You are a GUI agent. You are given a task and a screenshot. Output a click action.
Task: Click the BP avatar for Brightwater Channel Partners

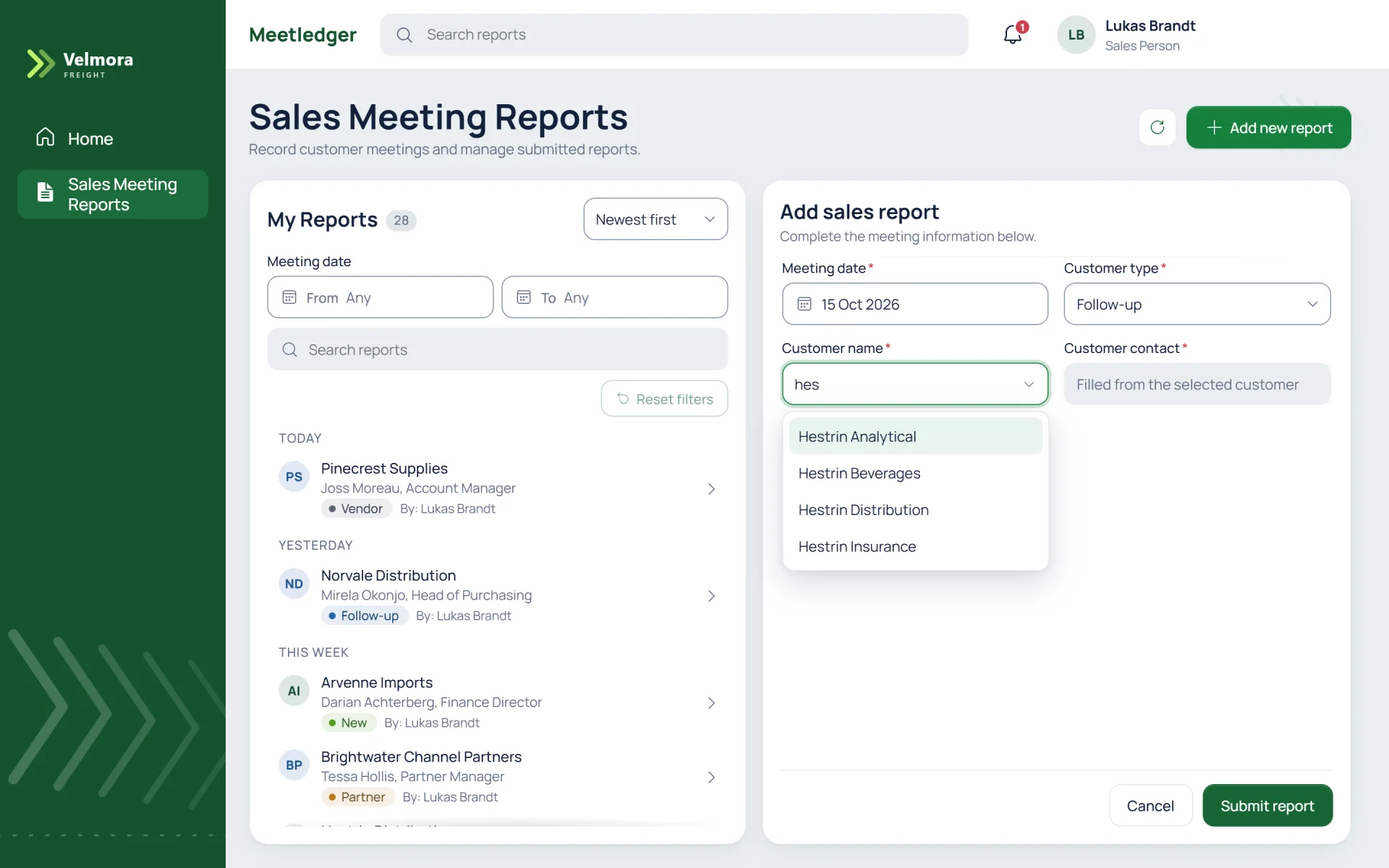pyautogui.click(x=294, y=765)
